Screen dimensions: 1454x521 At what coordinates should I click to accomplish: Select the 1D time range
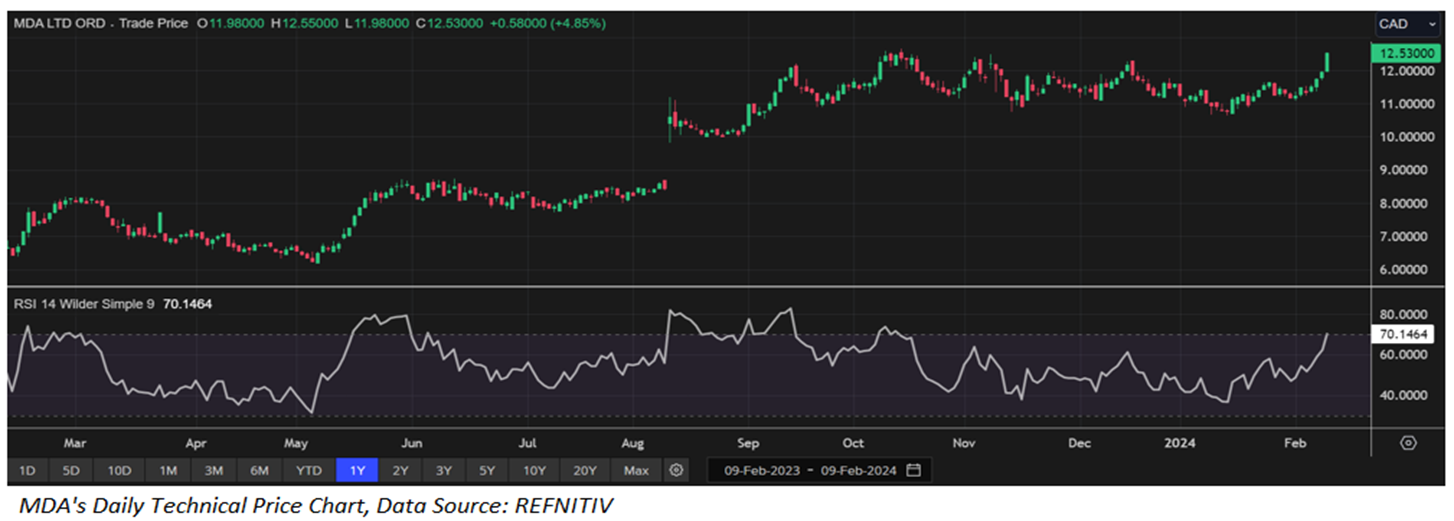[27, 470]
